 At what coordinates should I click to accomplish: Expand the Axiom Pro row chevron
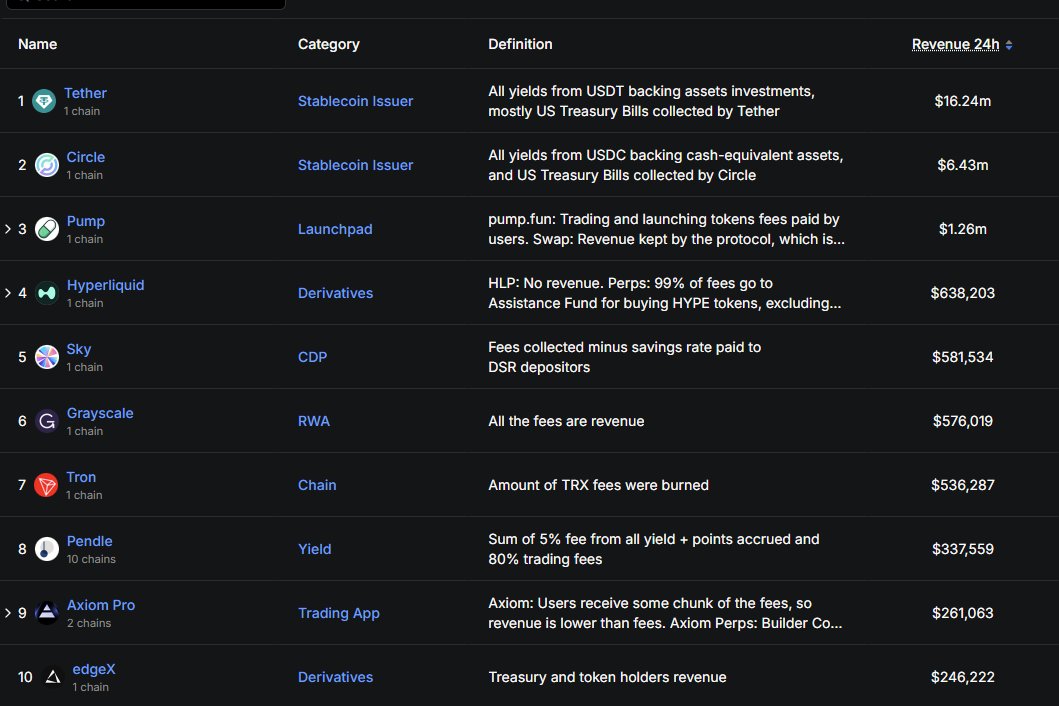tap(8, 613)
